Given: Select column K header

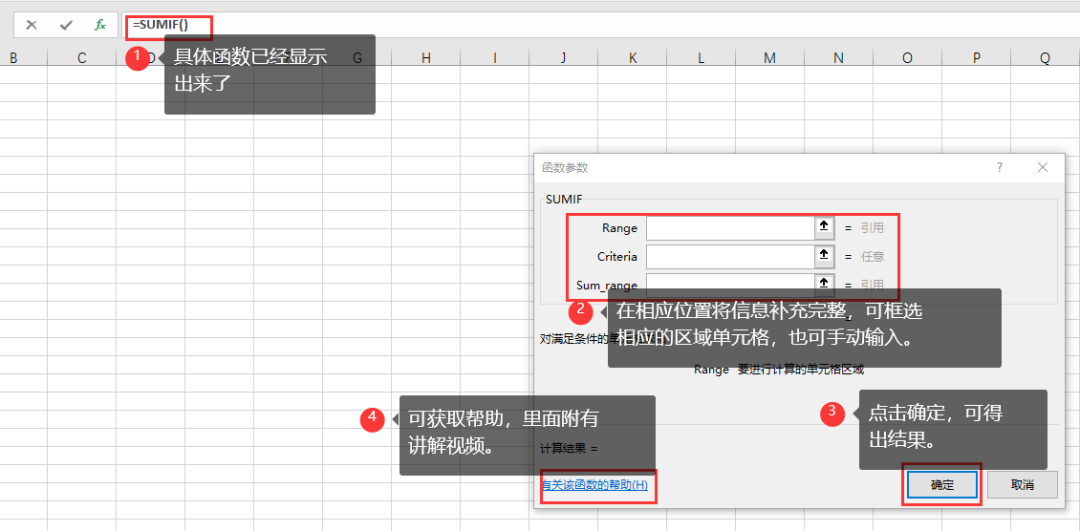Looking at the screenshot, I should [x=632, y=59].
